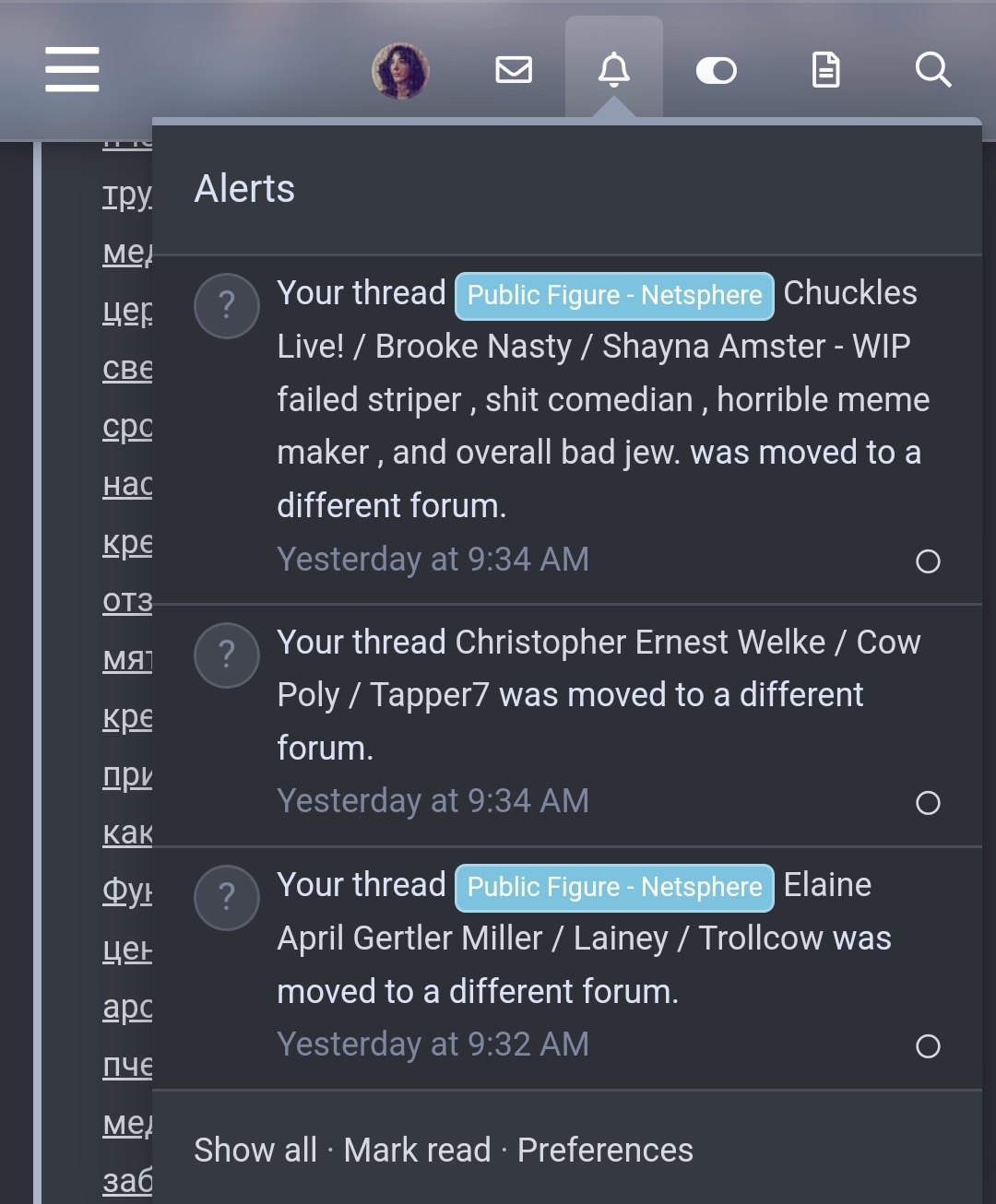Open the envelope inbox messages icon
Screen dimensions: 996x1204
click(514, 70)
